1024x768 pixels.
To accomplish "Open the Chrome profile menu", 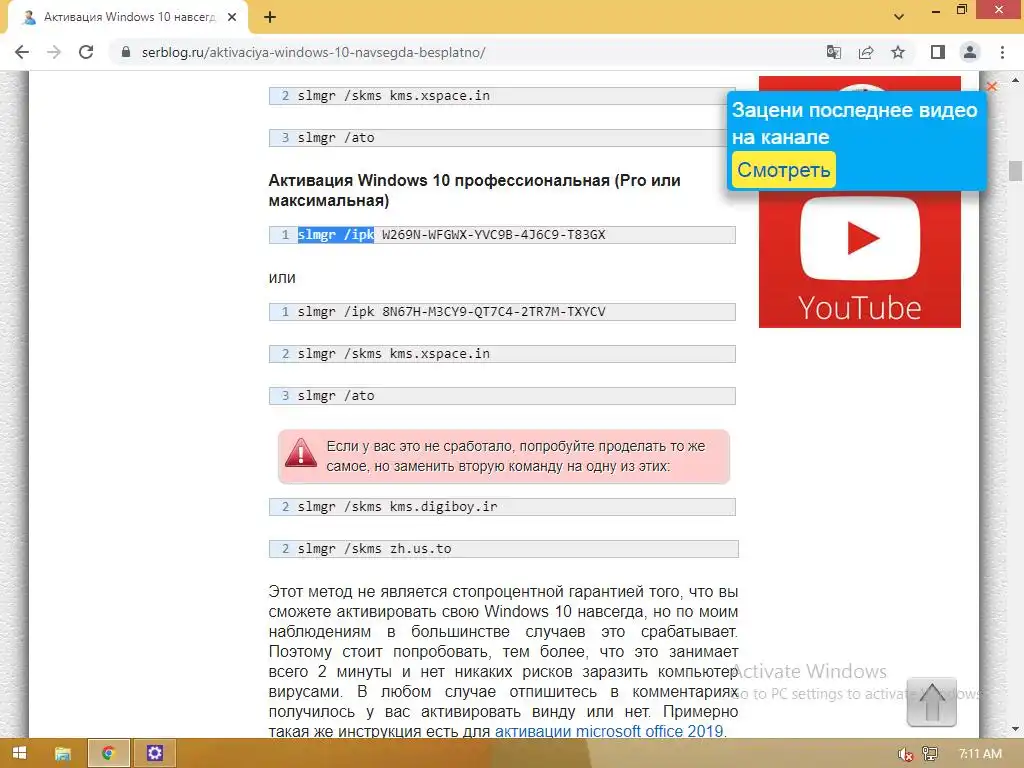I will pyautogui.click(x=970, y=52).
